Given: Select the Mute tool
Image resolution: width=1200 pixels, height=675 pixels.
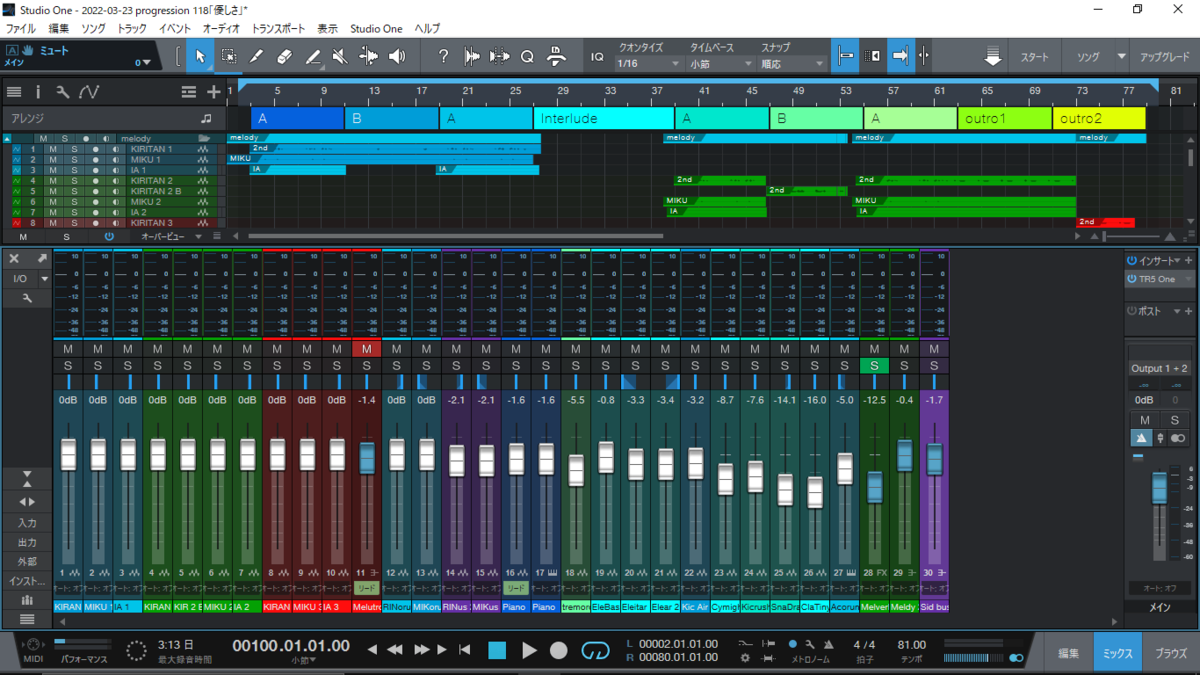Looking at the screenshot, I should tap(340, 56).
